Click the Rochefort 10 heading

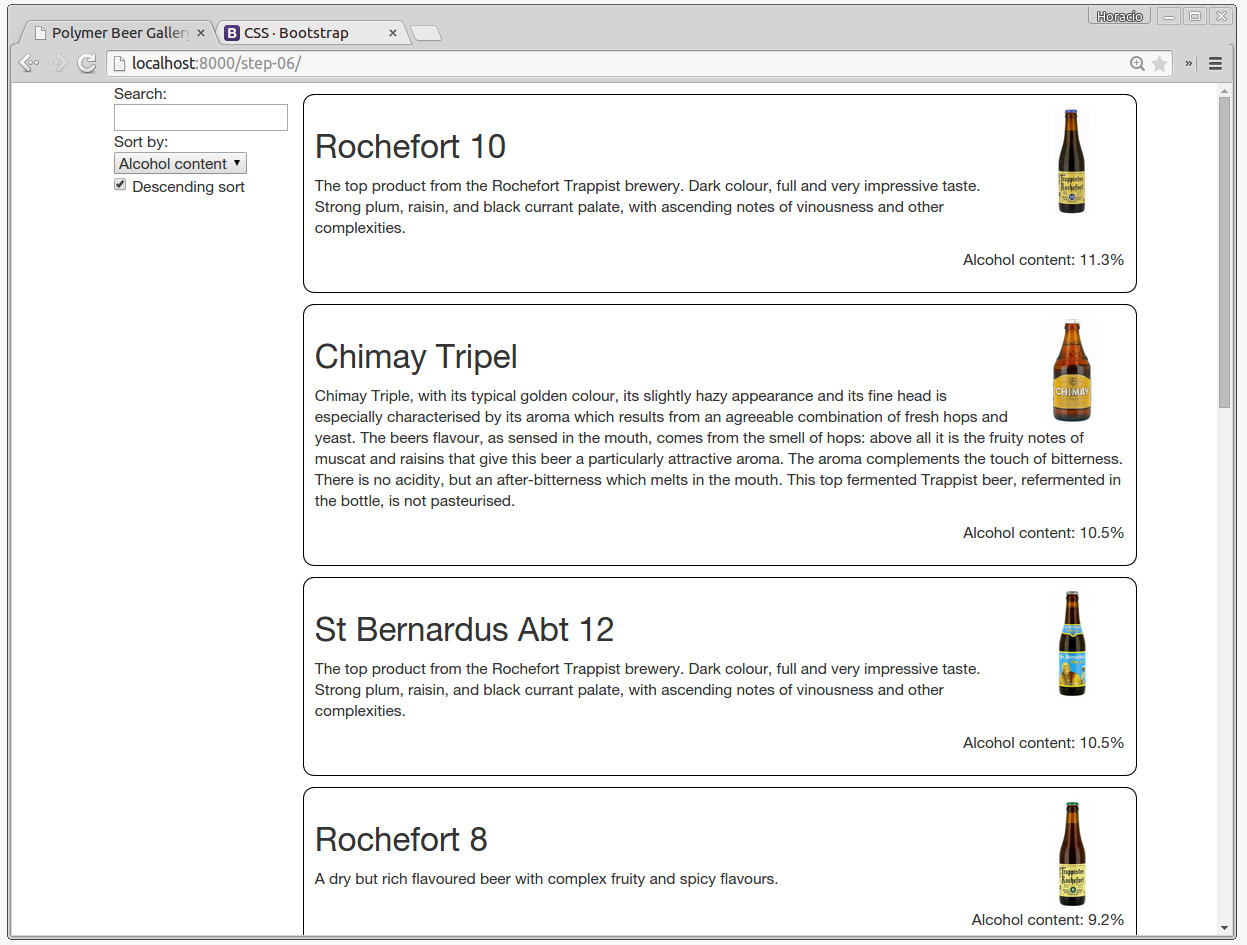pyautogui.click(x=410, y=147)
